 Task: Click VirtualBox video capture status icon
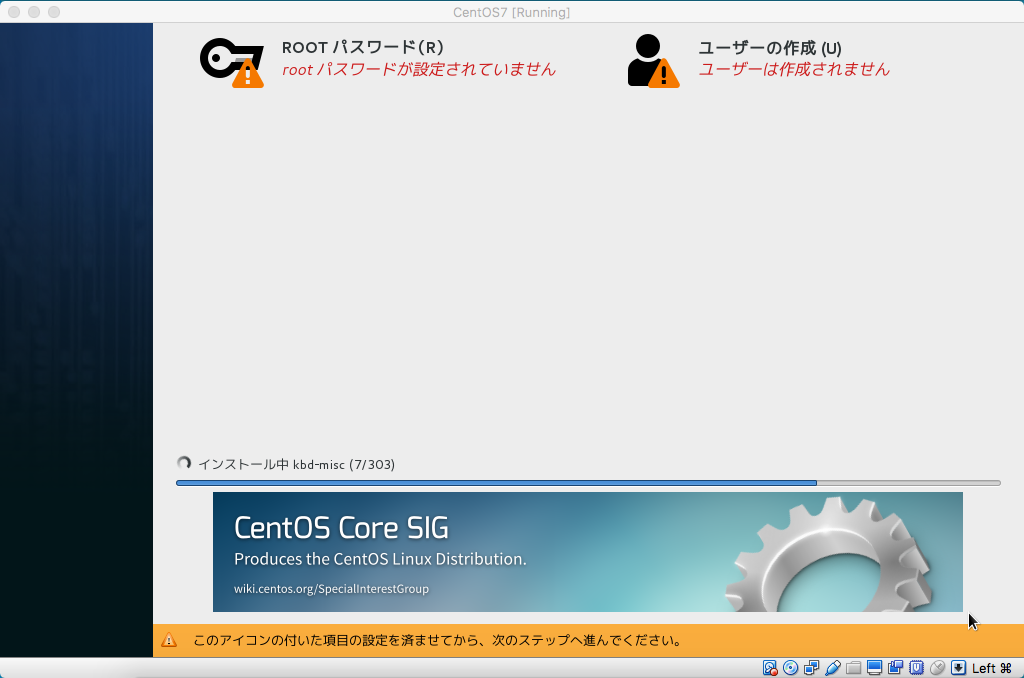(x=895, y=668)
